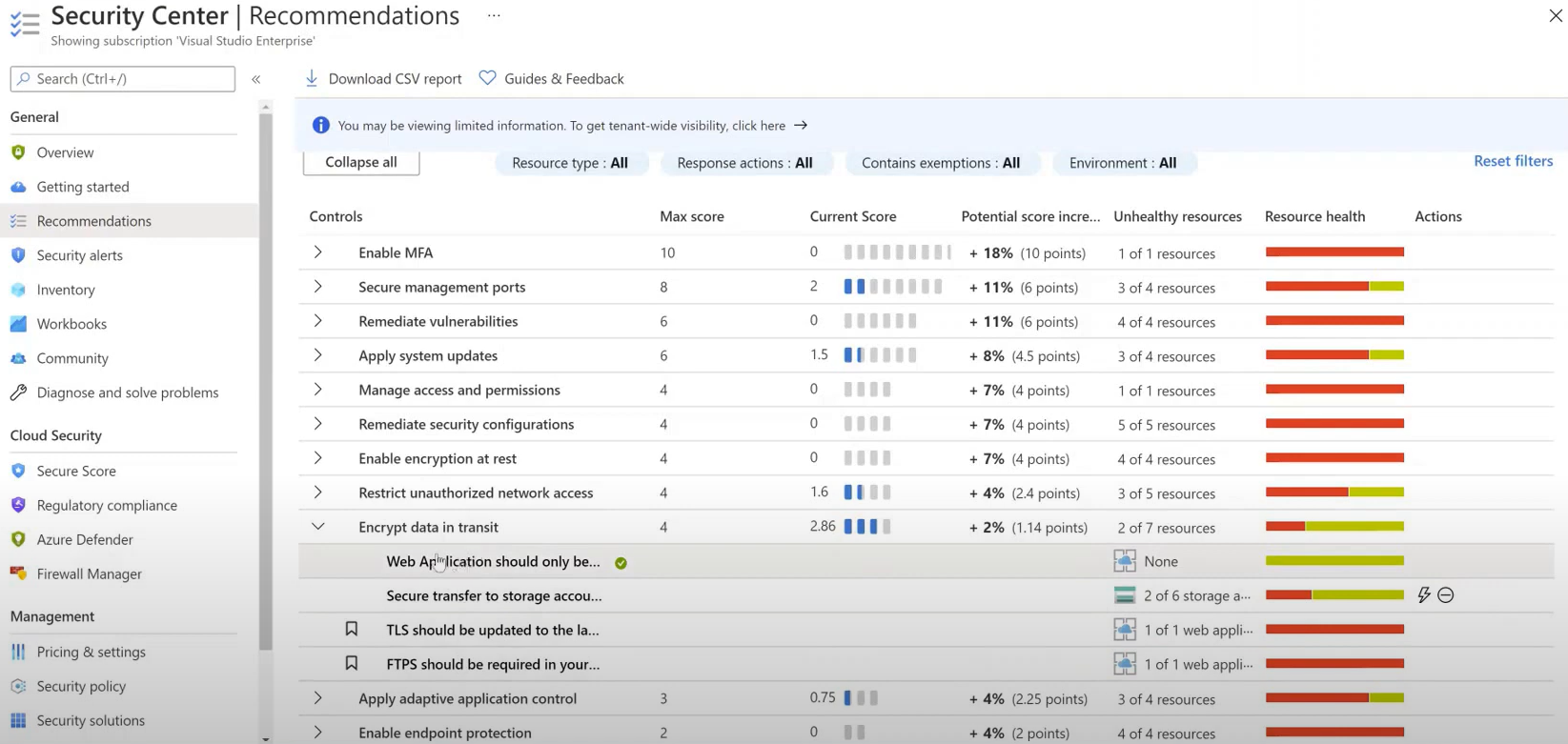Open Firewall Manager in the sidebar
Viewport: 1568px width, 744px height.
[x=89, y=573]
